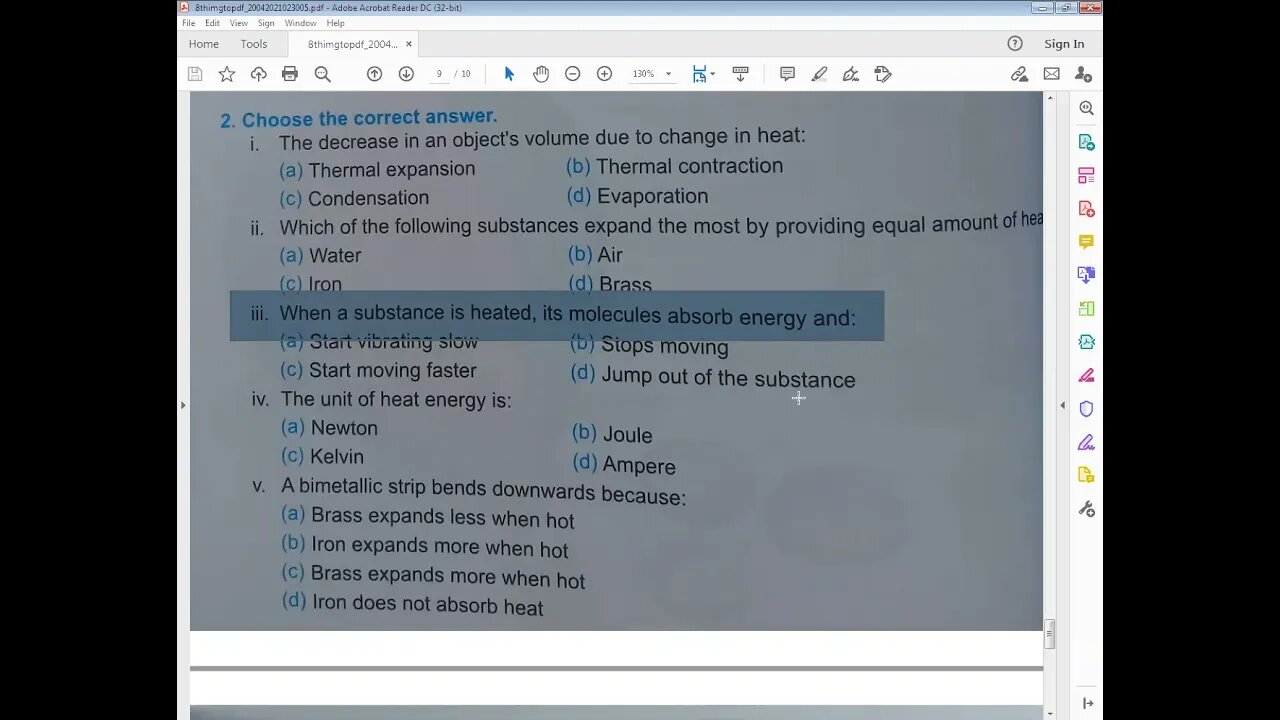This screenshot has height=720, width=1280.
Task: Zoom in with the plus button
Action: point(604,74)
